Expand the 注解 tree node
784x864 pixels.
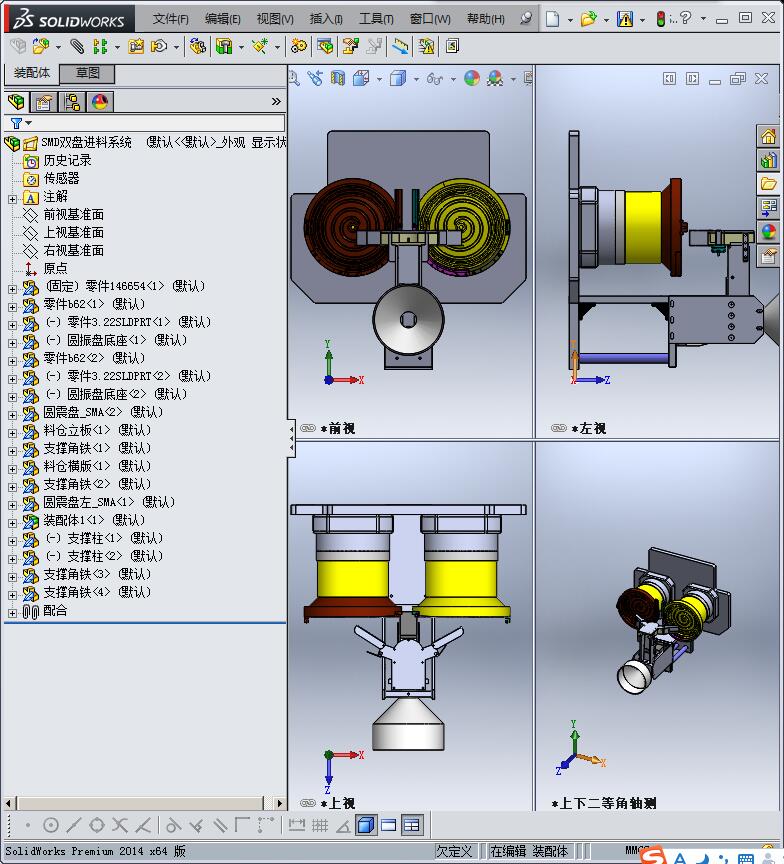pyautogui.click(x=12, y=199)
